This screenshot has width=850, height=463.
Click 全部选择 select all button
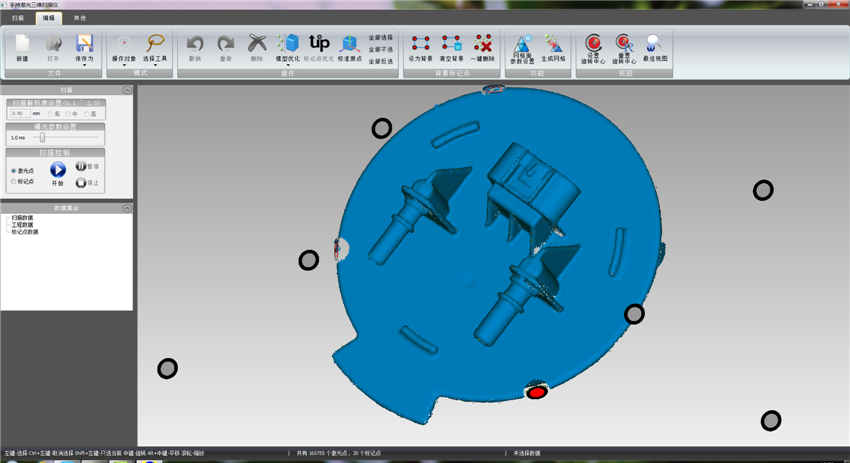pyautogui.click(x=381, y=37)
